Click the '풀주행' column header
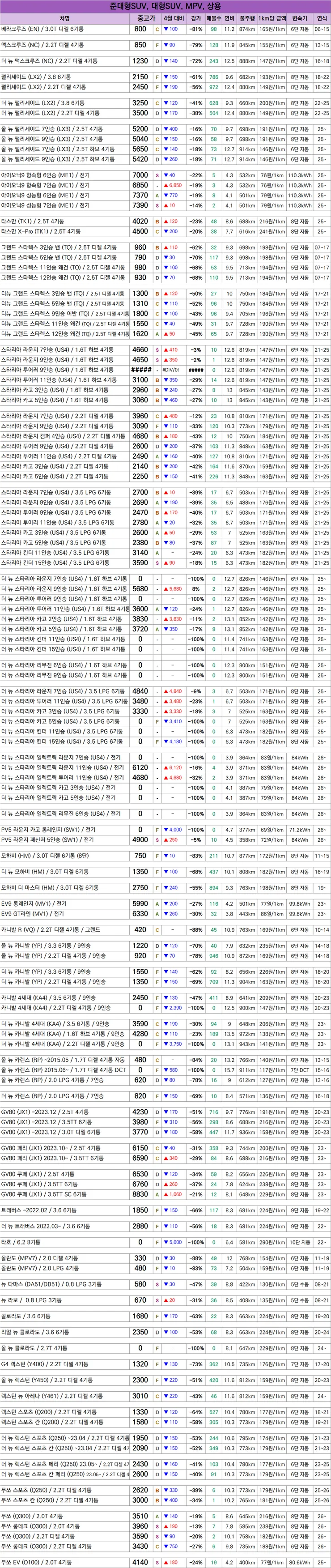The image size is (331, 1568). (247, 18)
